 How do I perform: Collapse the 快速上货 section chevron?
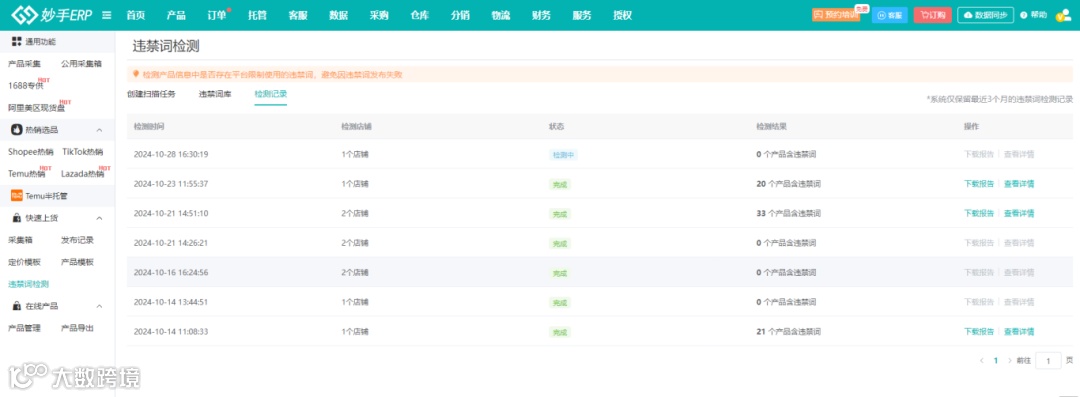(x=99, y=218)
